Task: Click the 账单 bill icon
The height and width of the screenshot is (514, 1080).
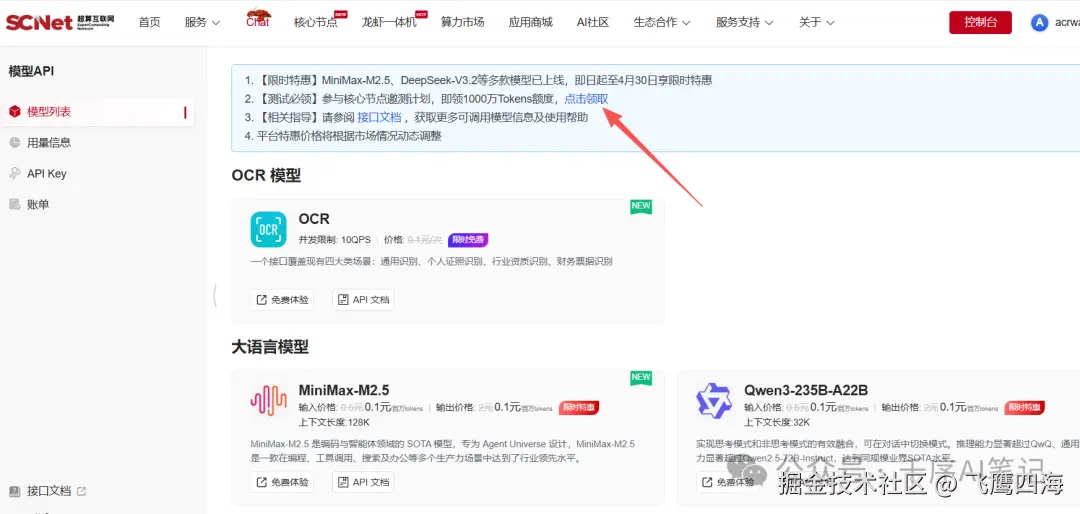Action: tap(14, 205)
